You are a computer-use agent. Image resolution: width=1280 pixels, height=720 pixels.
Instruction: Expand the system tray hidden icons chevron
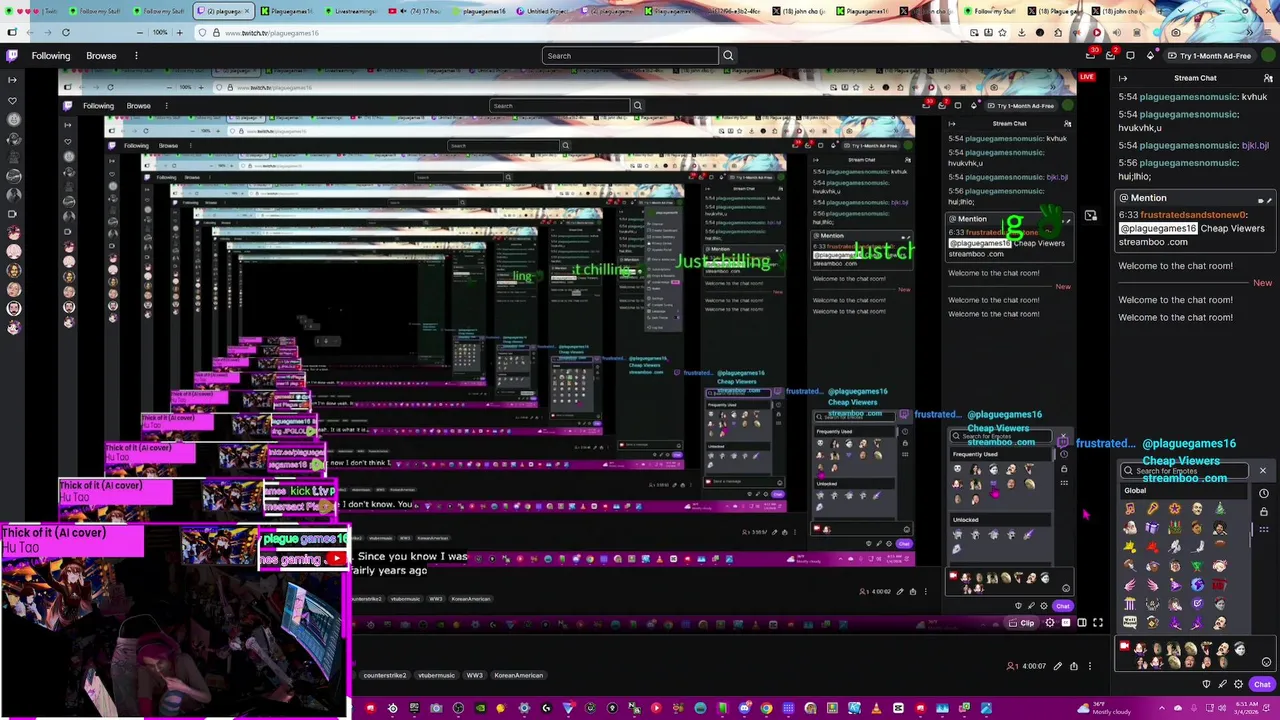1161,708
